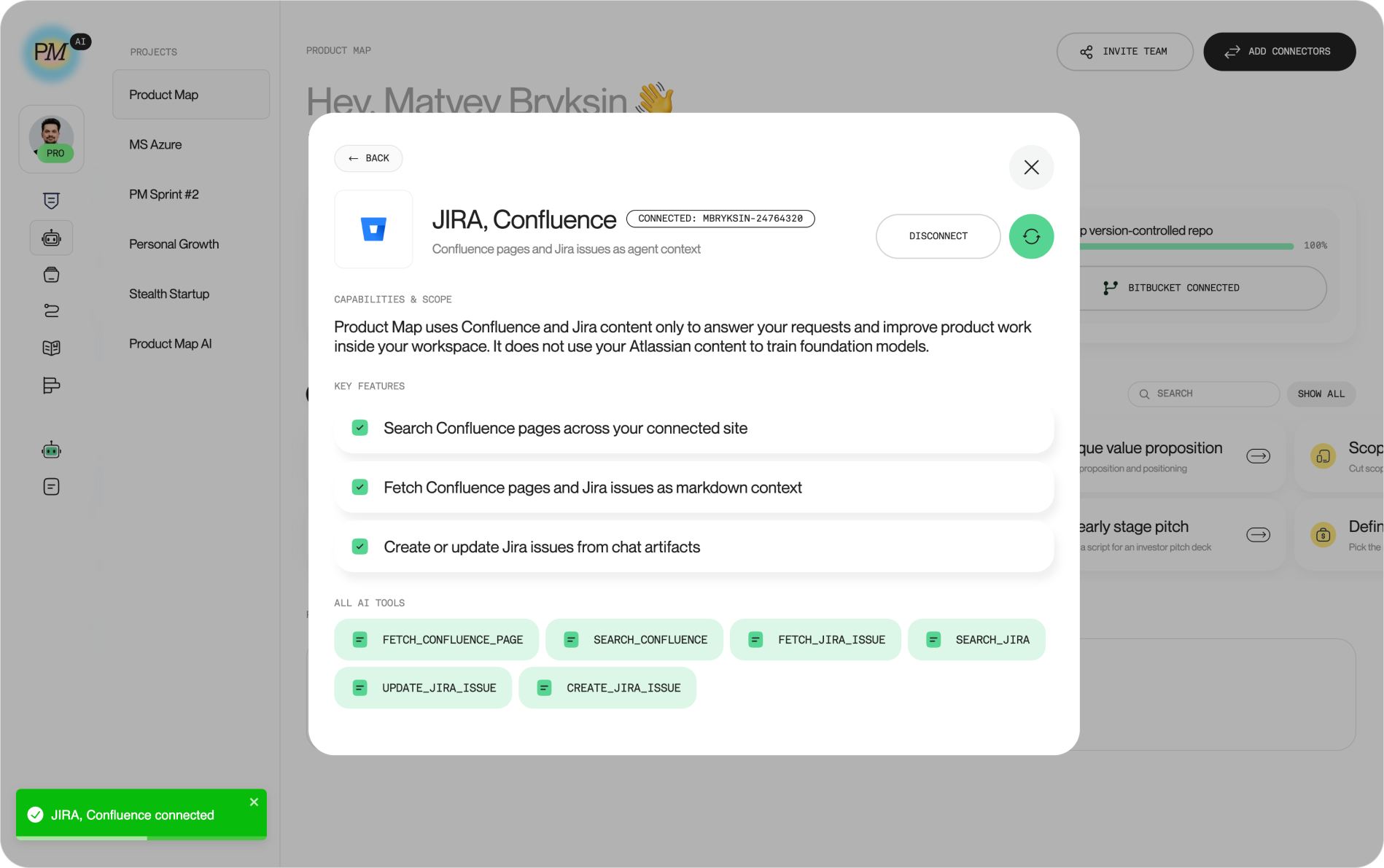Click the yellow Scope card icon
Viewport: 1384px width, 868px height.
(1323, 456)
